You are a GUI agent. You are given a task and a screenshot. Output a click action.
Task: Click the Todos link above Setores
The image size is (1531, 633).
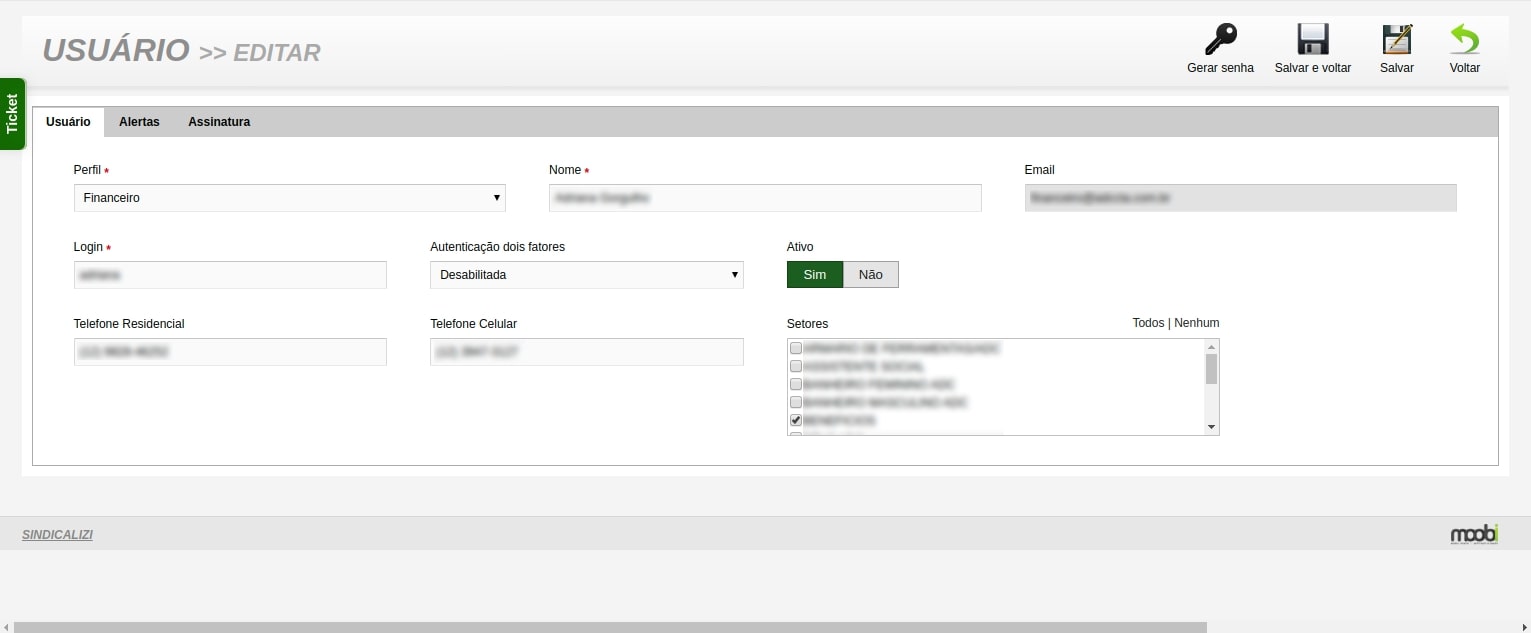[x=1148, y=323]
